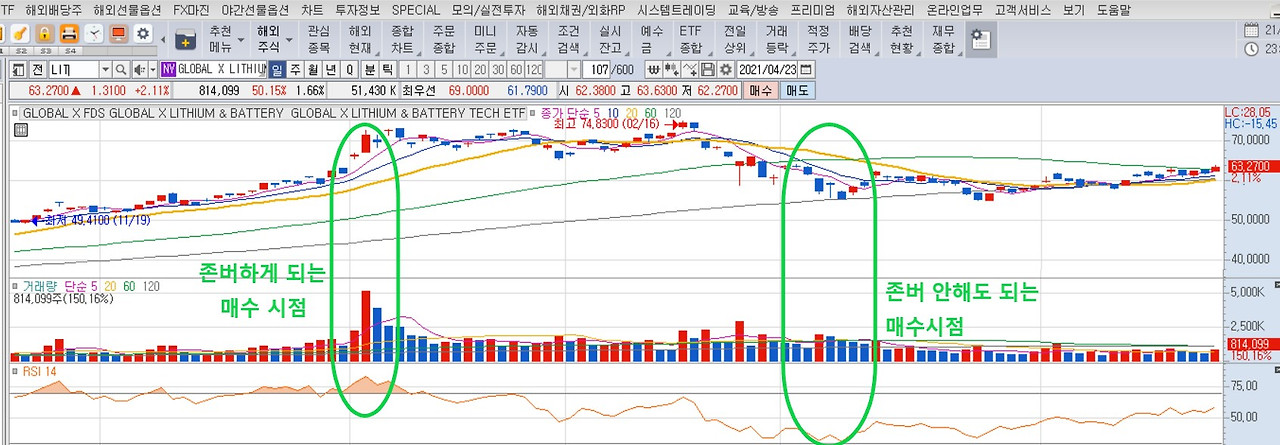Screen dimensions: 1280x445
Task: Open the 시스템트레이딩 menu
Action: (678, 9)
